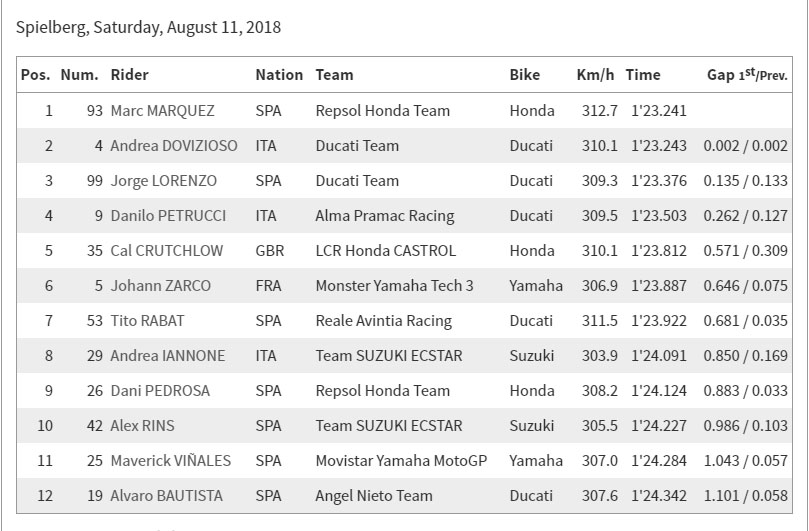Click the Angel Nieto Team cell
The image size is (809, 531).
pyautogui.click(x=374, y=495)
